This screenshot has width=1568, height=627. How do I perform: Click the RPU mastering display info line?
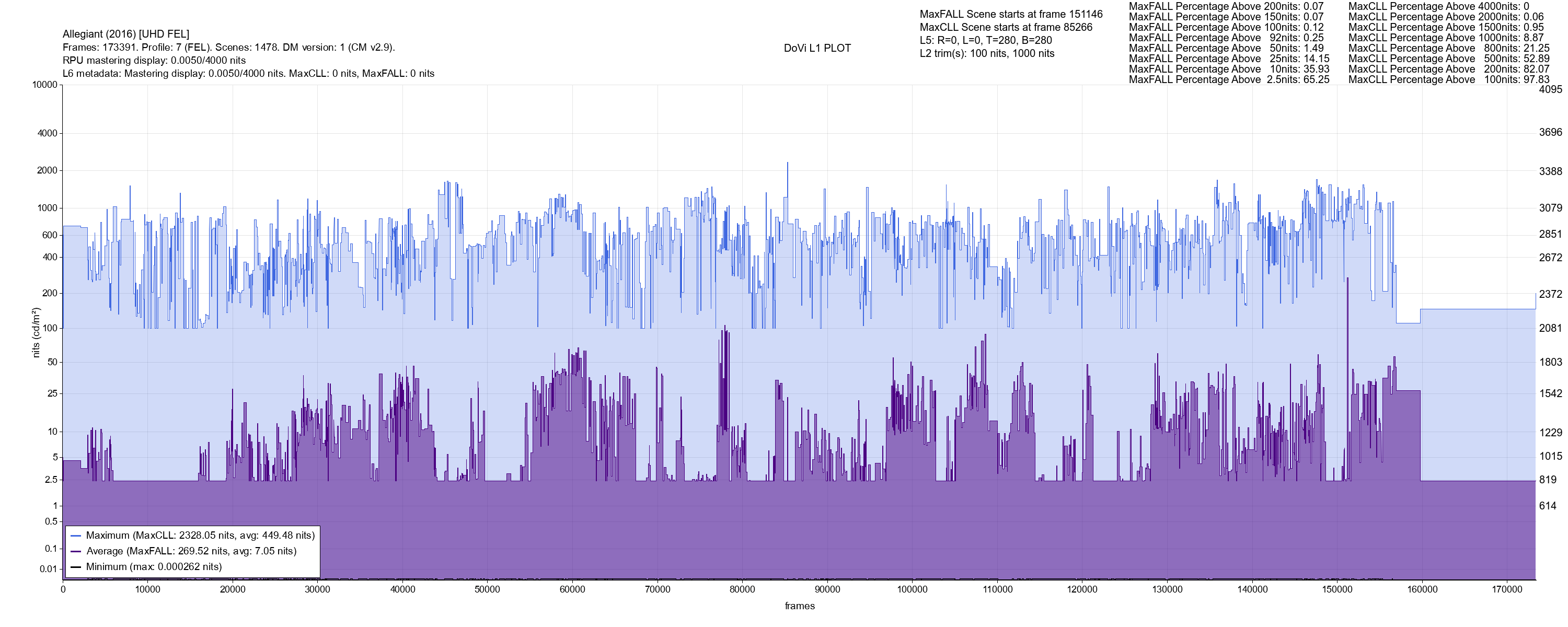pos(154,60)
